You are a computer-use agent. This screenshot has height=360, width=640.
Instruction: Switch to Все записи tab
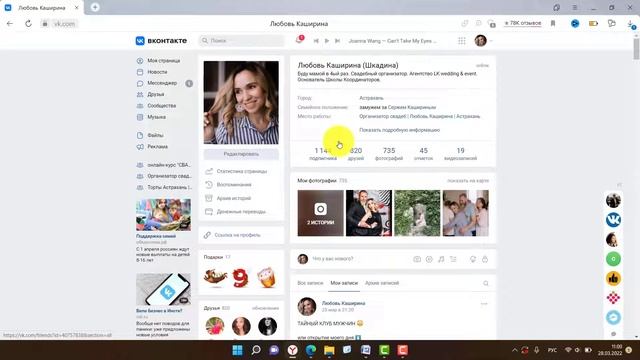(x=310, y=283)
